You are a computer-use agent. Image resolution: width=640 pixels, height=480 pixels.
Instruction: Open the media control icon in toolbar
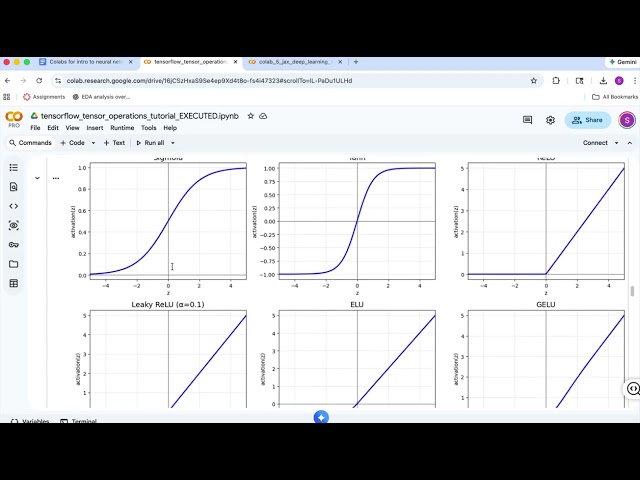pos(580,81)
